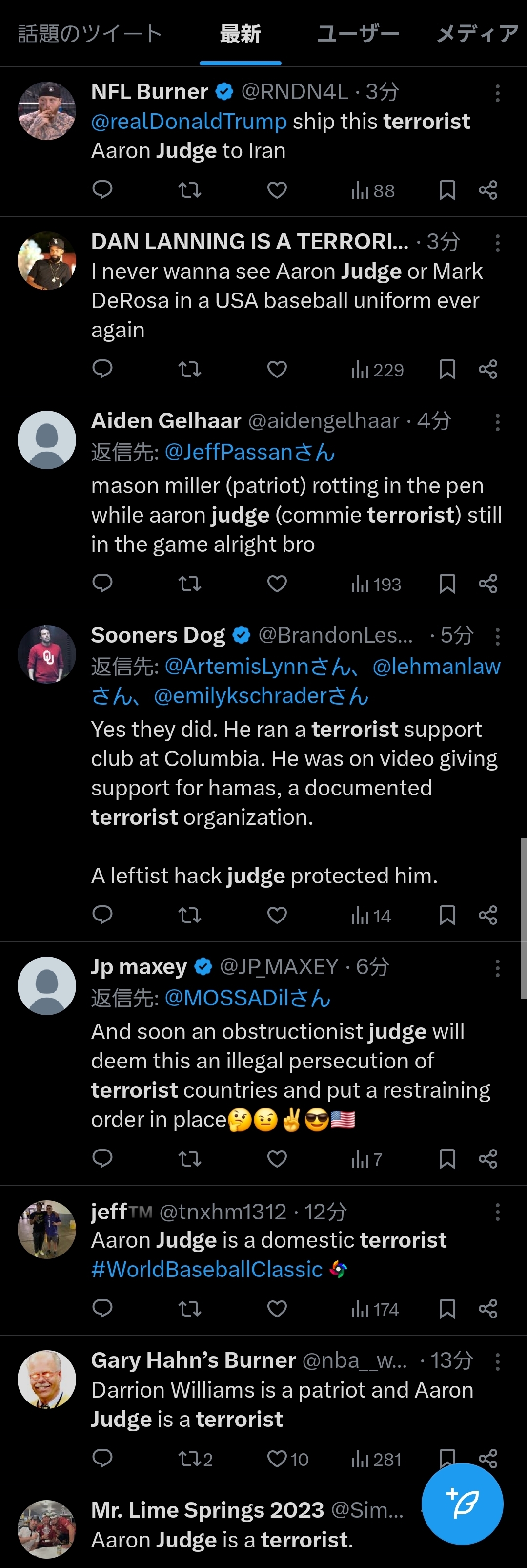Bookmark Sooners Dog's tweet
The image size is (527, 1568).
pos(447,915)
